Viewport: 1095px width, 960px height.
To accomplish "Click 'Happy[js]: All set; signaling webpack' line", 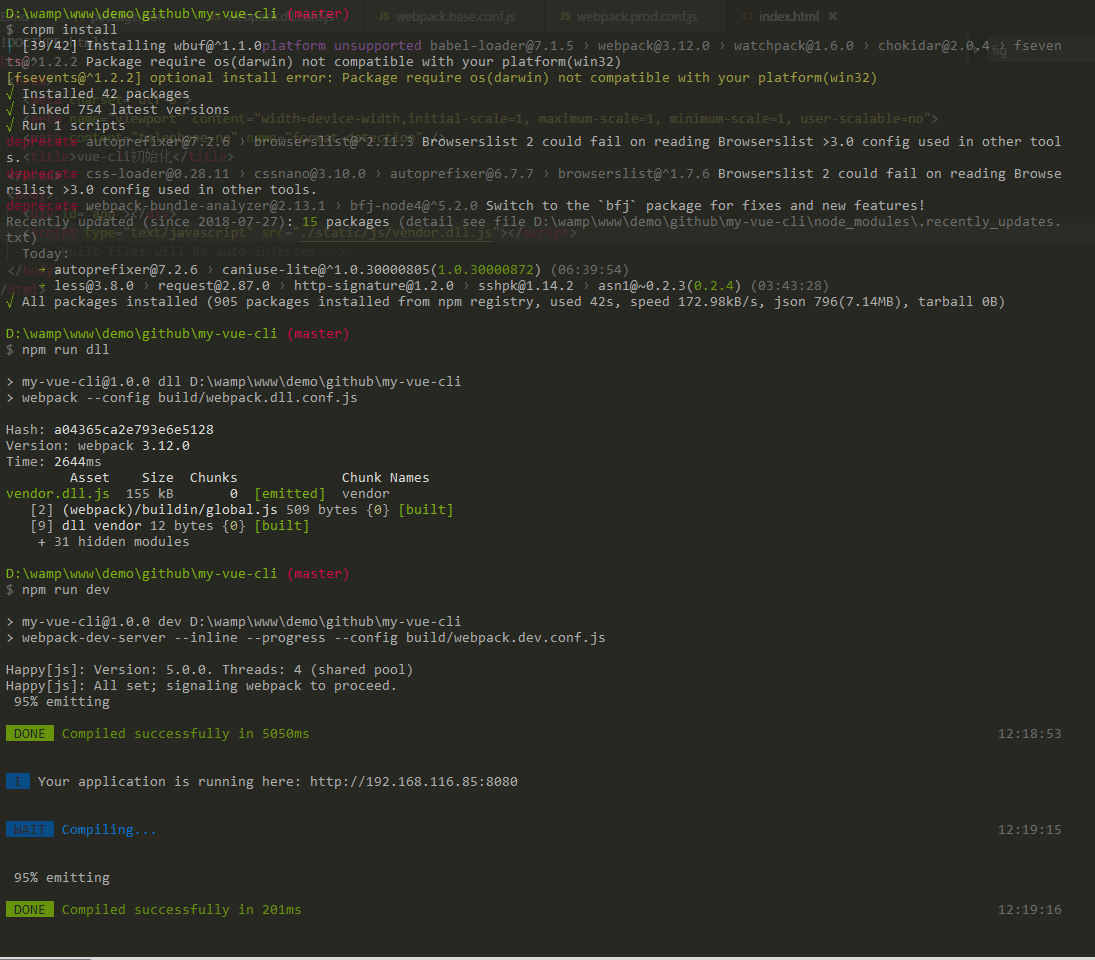I will pyautogui.click(x=201, y=686).
